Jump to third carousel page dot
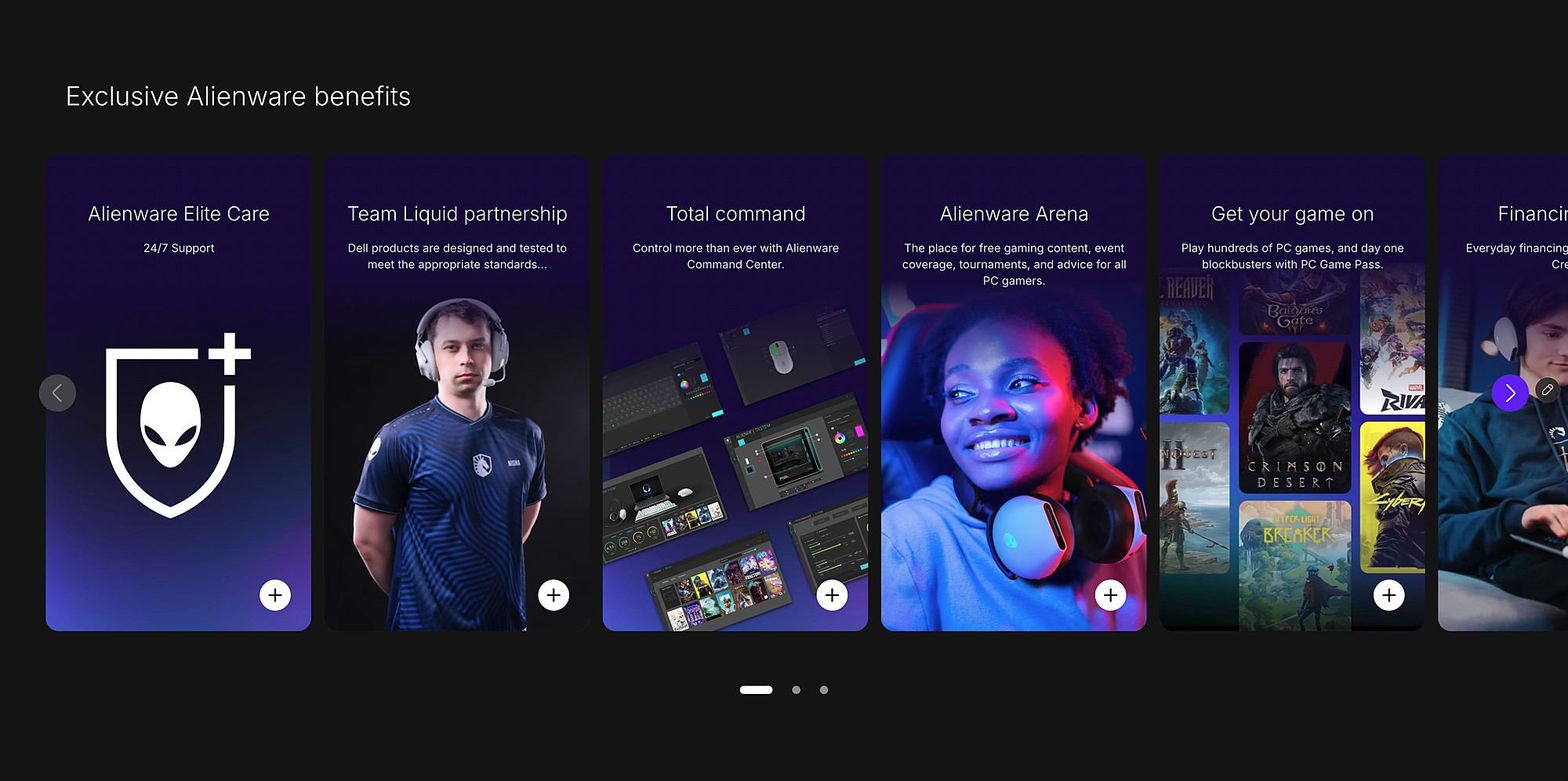This screenshot has height=781, width=1568. 823,690
